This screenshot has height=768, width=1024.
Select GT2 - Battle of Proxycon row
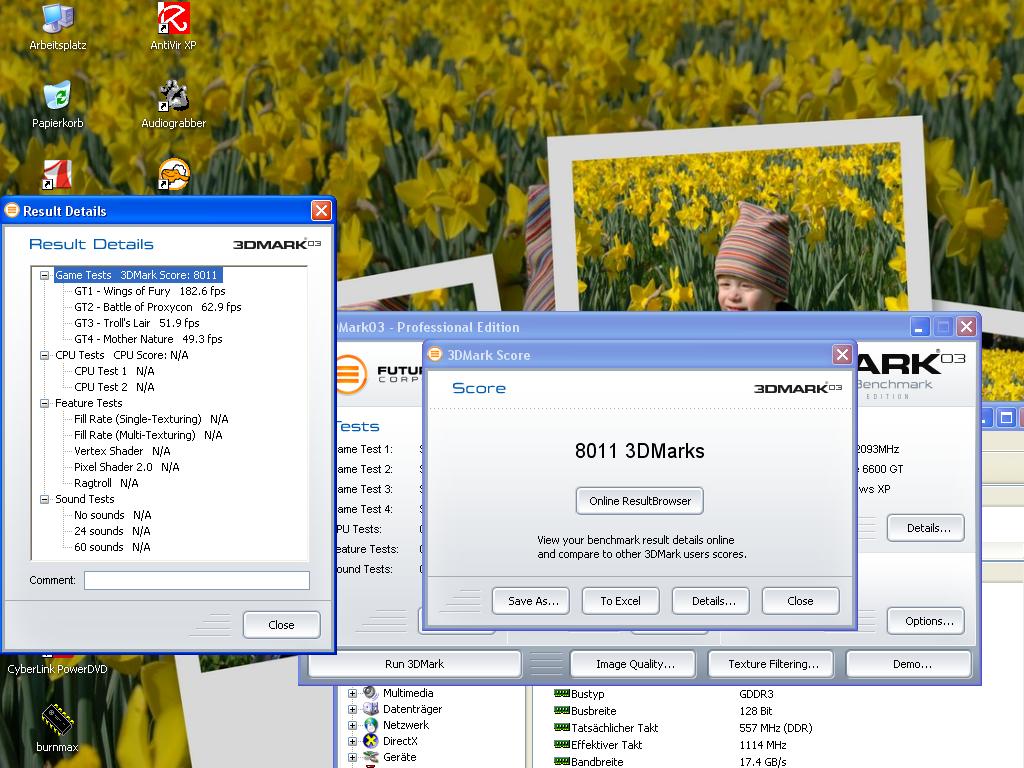coord(157,307)
